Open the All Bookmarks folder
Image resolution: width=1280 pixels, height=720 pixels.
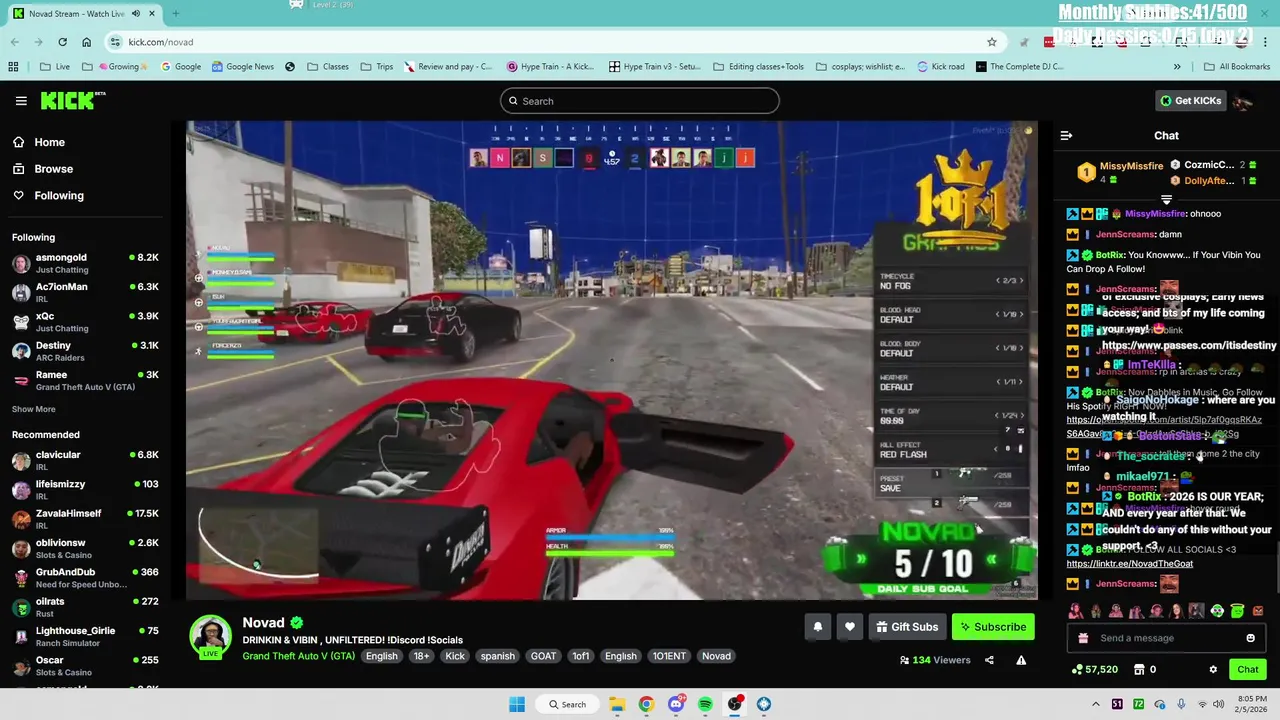(x=1236, y=67)
